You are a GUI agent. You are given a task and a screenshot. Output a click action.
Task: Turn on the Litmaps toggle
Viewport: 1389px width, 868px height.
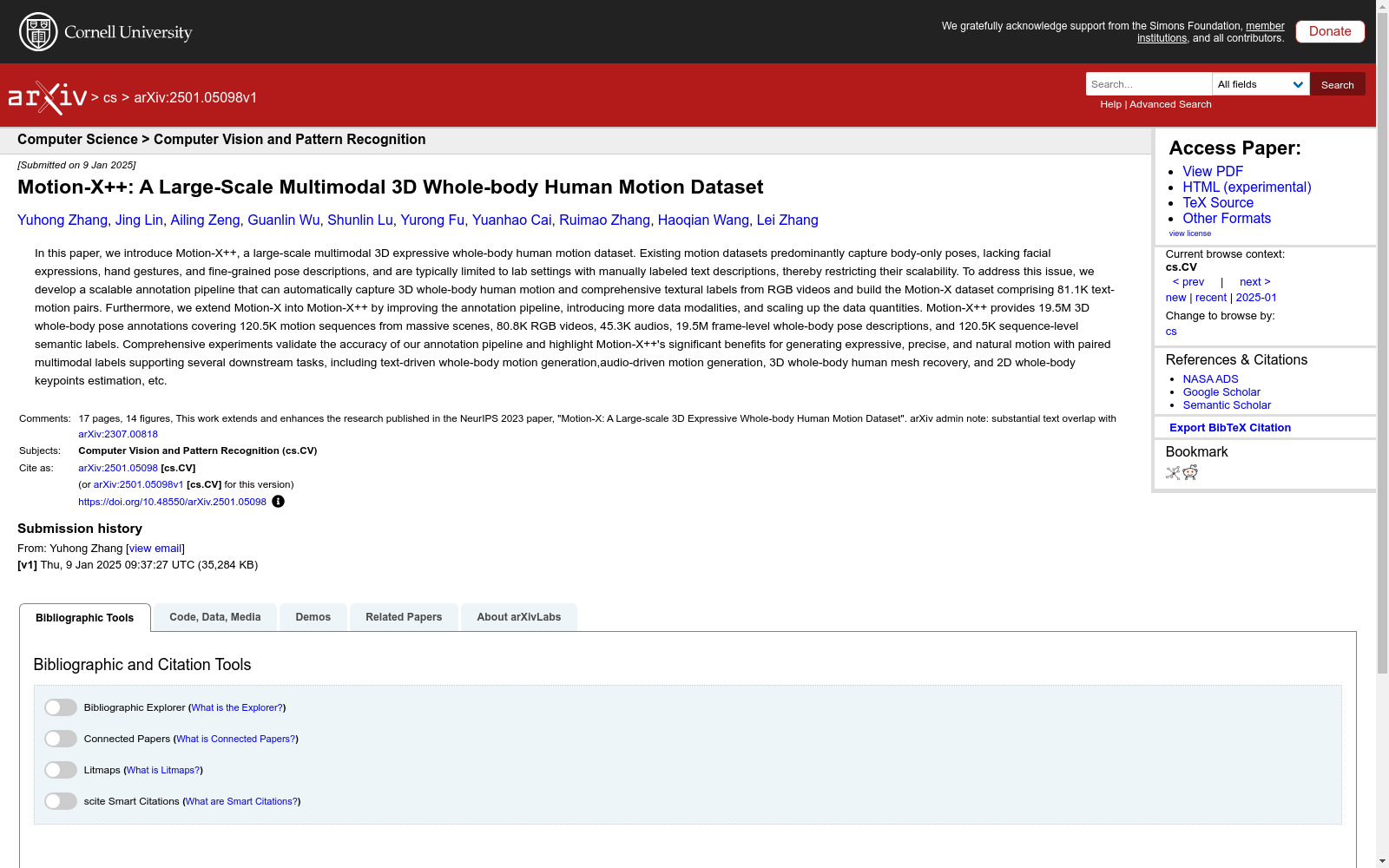61,770
